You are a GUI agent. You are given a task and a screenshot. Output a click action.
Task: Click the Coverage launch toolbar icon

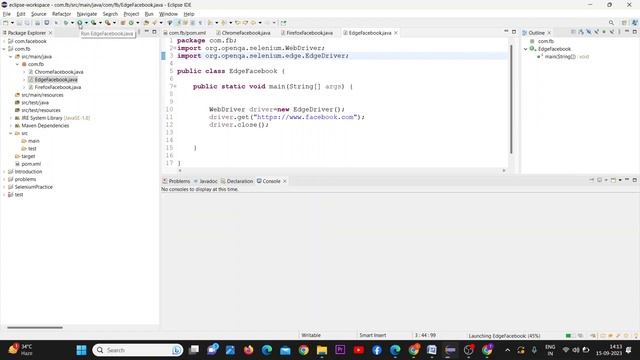click(94, 23)
